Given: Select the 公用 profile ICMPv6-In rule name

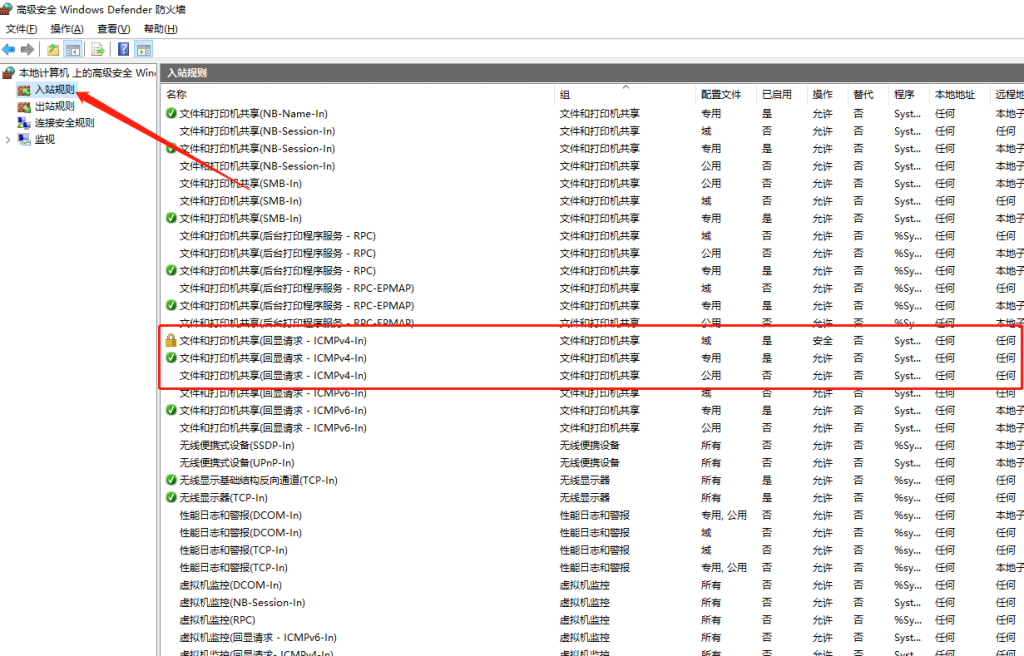Looking at the screenshot, I should click(x=273, y=428).
